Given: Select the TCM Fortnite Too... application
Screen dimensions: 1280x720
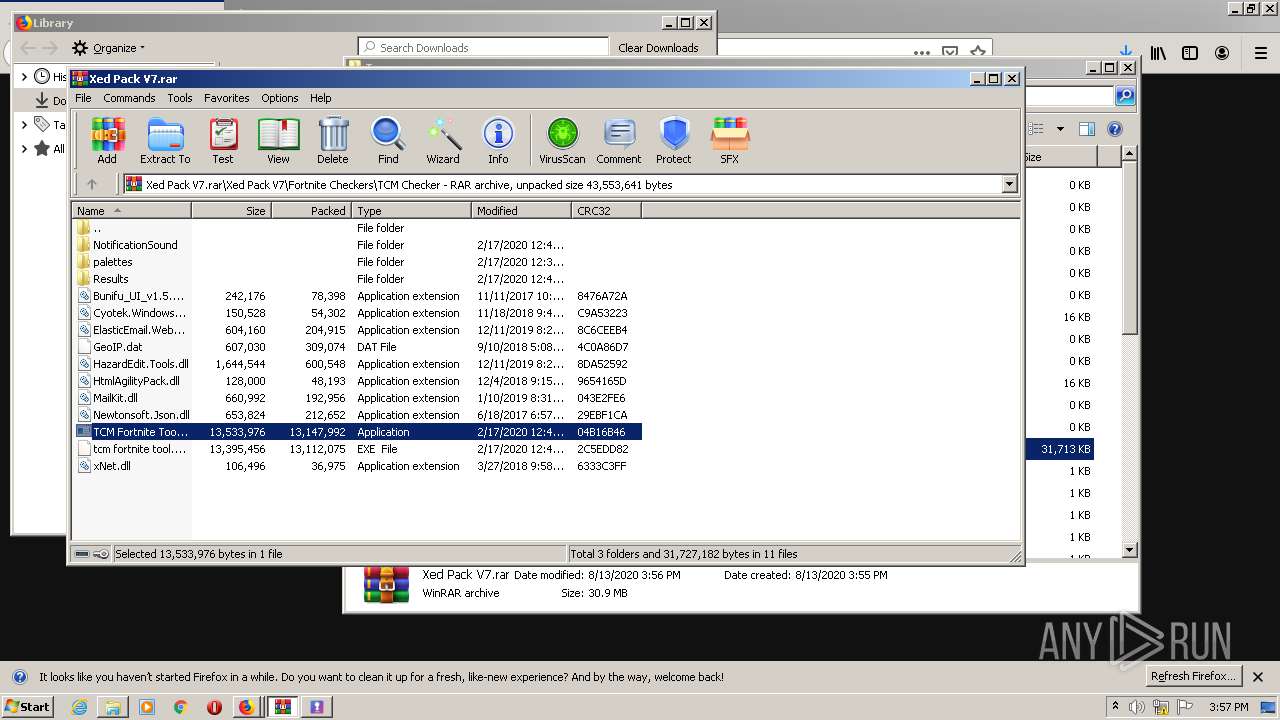Looking at the screenshot, I should coord(357,432).
